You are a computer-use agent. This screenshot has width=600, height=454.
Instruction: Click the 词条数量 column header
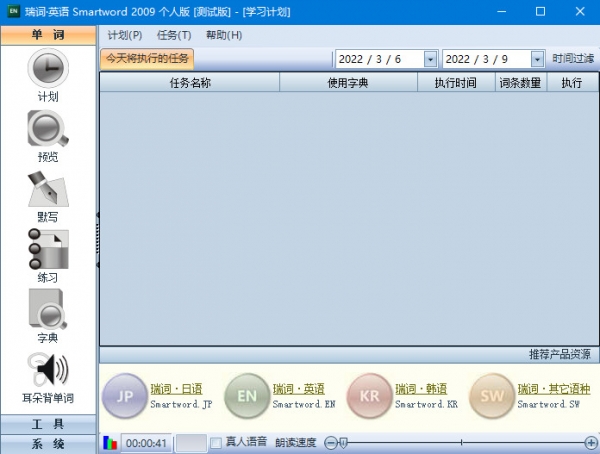click(520, 83)
